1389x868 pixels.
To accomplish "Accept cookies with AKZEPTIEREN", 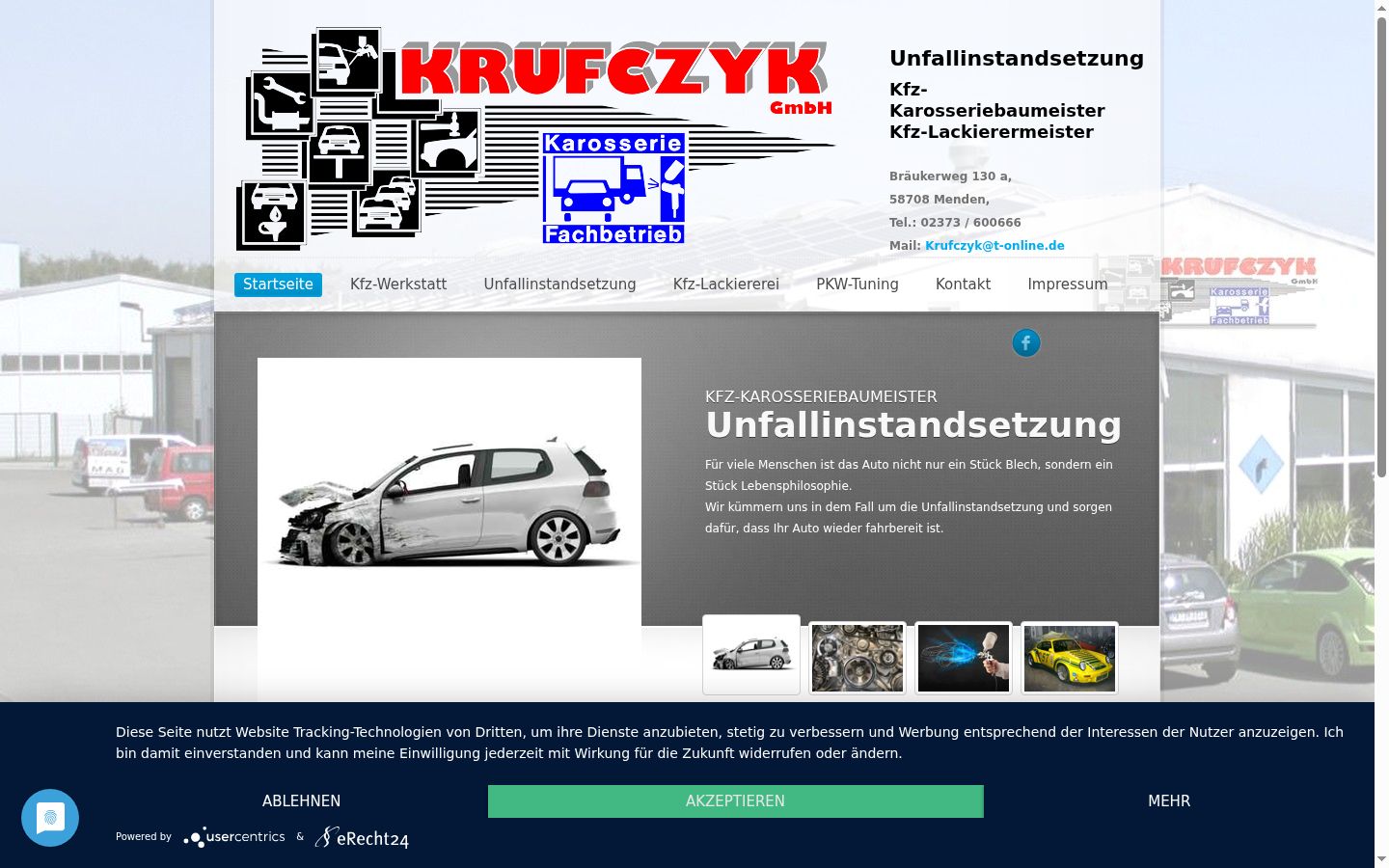I will pos(735,801).
